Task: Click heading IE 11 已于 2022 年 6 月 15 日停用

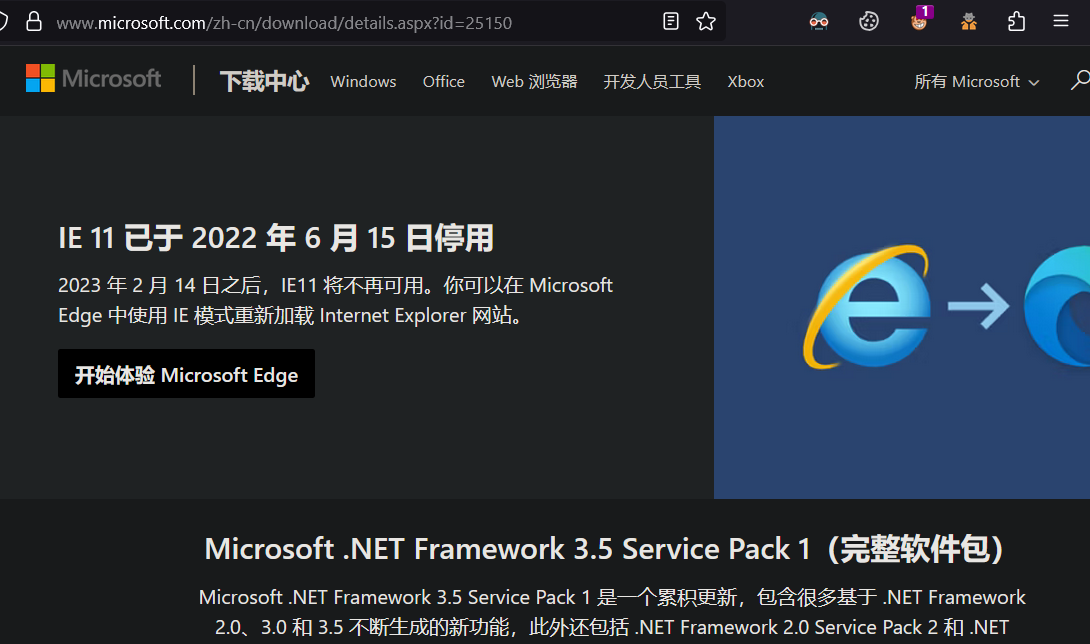Action: [x=276, y=238]
